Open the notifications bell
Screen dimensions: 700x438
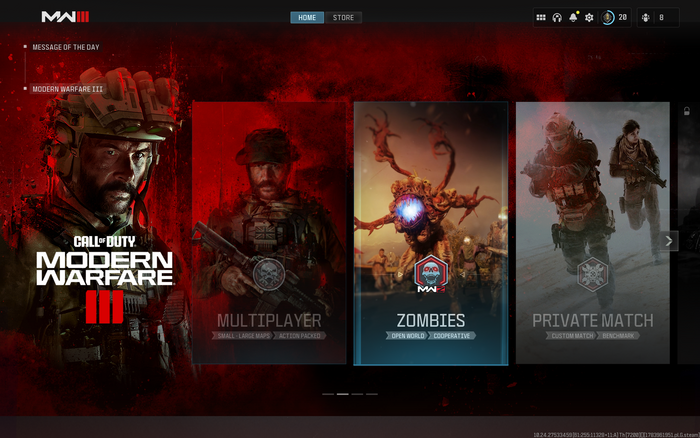[x=573, y=17]
